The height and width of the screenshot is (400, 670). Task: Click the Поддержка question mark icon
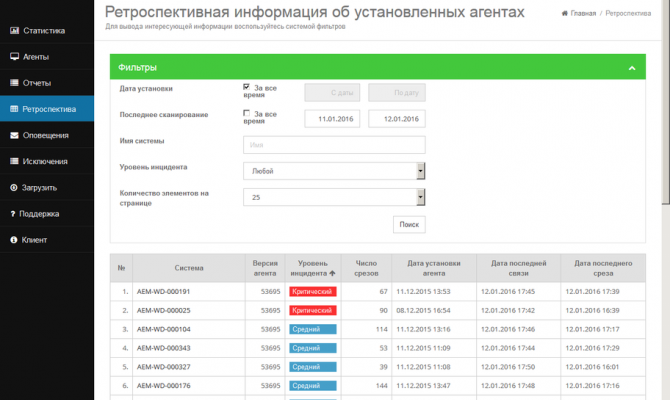point(13,214)
